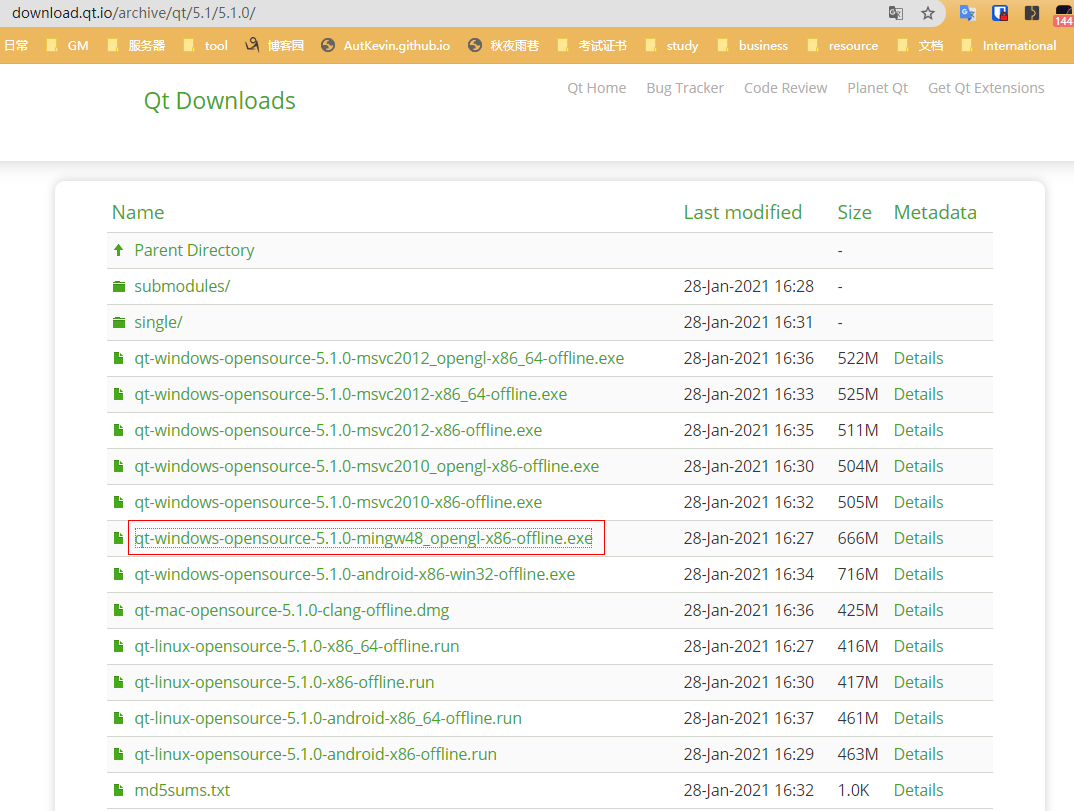Open Details for the 425M dmg file
Screen dimensions: 1074x811
(919, 610)
